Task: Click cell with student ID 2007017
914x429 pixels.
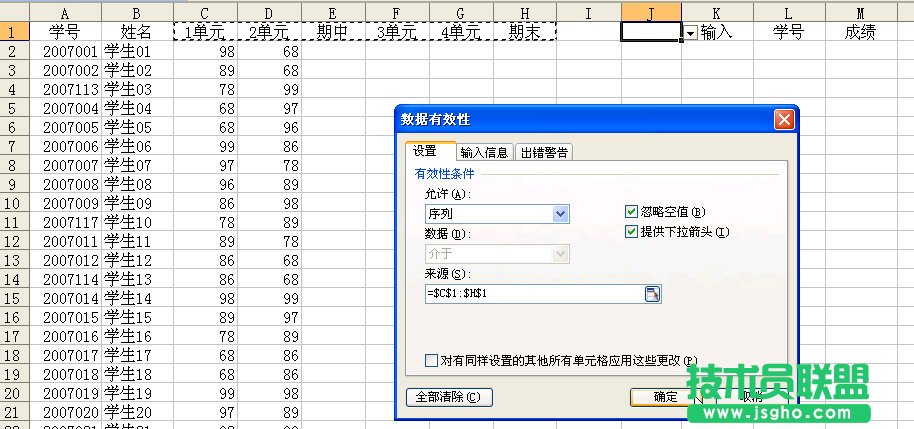Action: (x=65, y=355)
